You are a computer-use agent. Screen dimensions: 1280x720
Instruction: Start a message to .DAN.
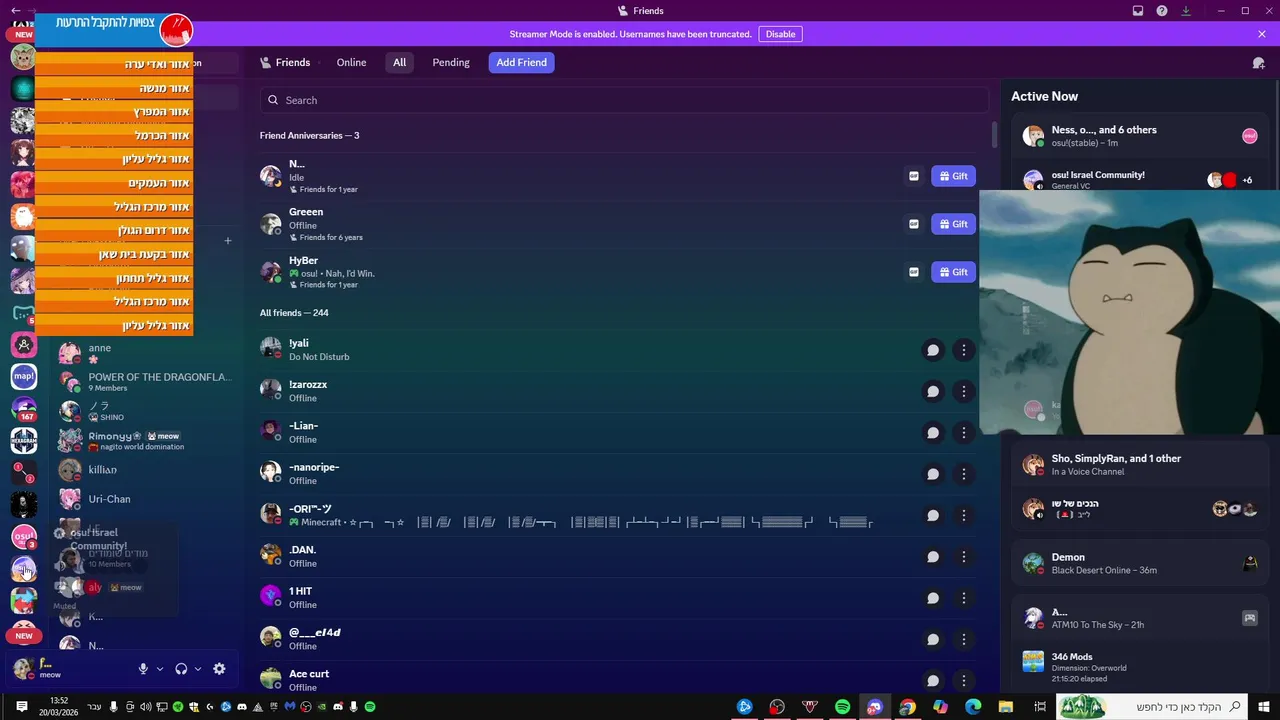point(933,557)
